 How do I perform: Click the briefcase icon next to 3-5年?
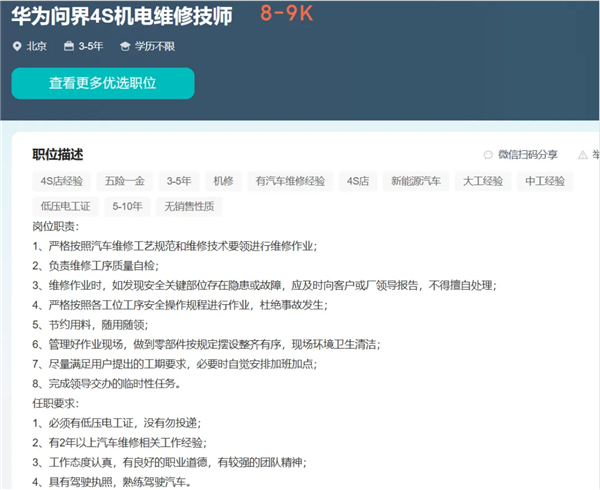pos(69,46)
